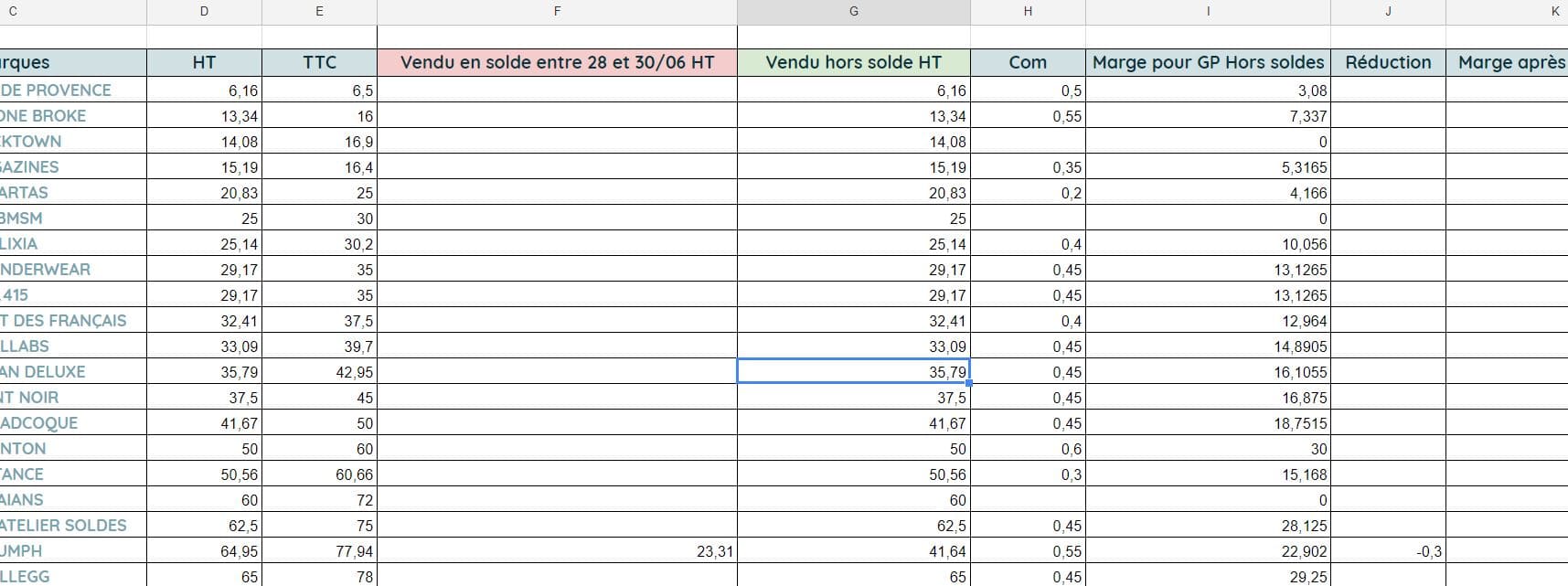Select the 'Marge pour GP Hors soldes' cell
Screen dimensions: 1568x586
pyautogui.click(x=1208, y=62)
